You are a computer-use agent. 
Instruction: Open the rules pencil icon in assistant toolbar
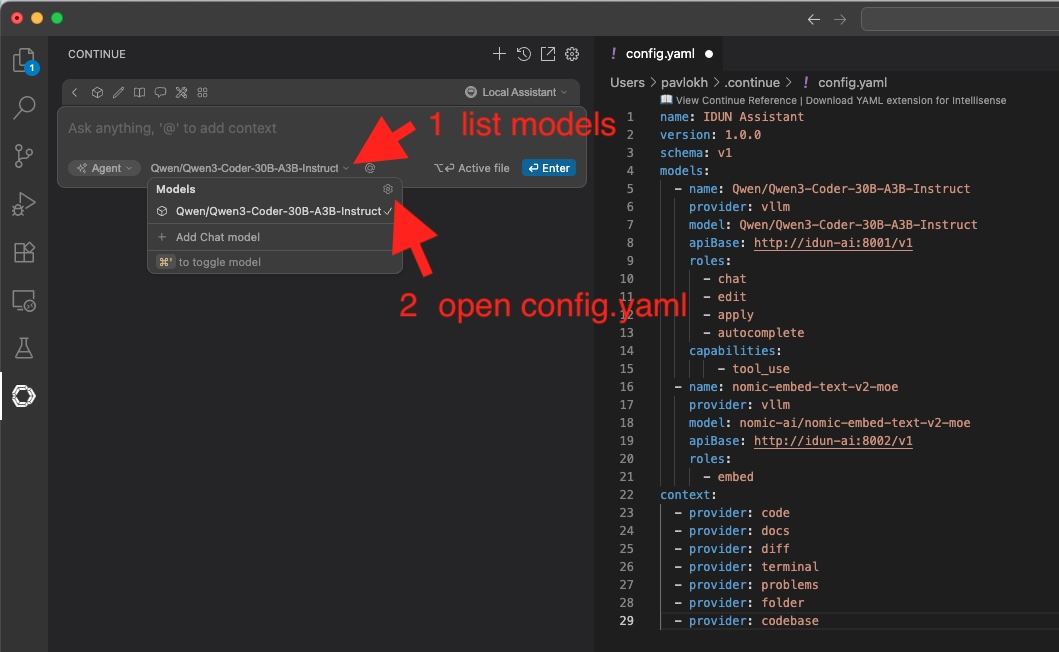tap(118, 93)
